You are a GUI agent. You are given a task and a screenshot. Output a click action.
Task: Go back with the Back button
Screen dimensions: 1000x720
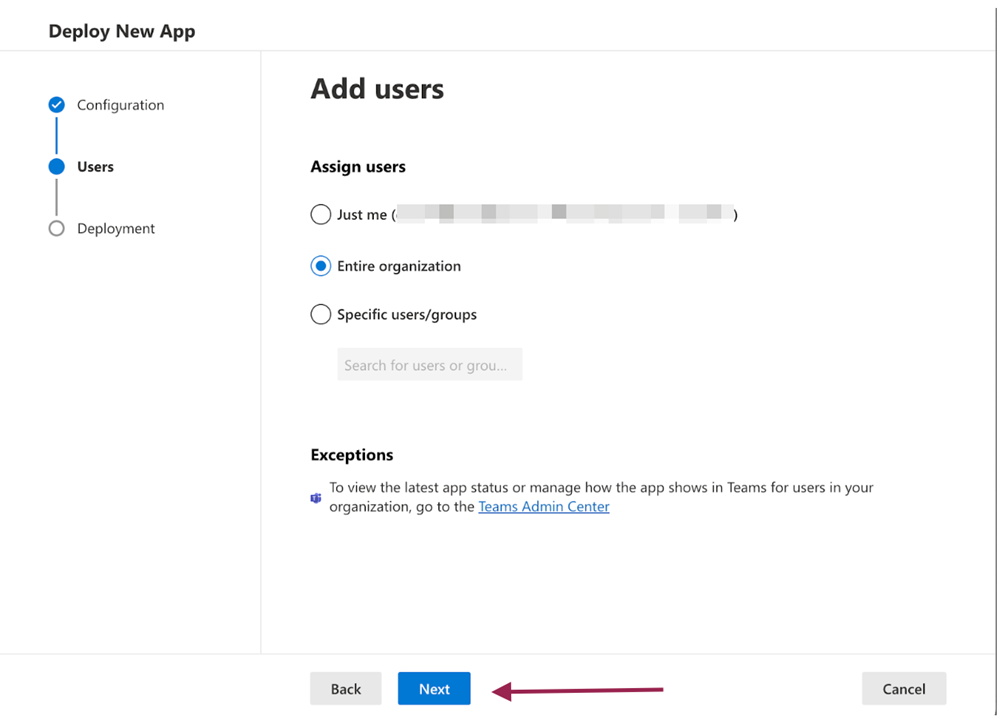(x=345, y=689)
